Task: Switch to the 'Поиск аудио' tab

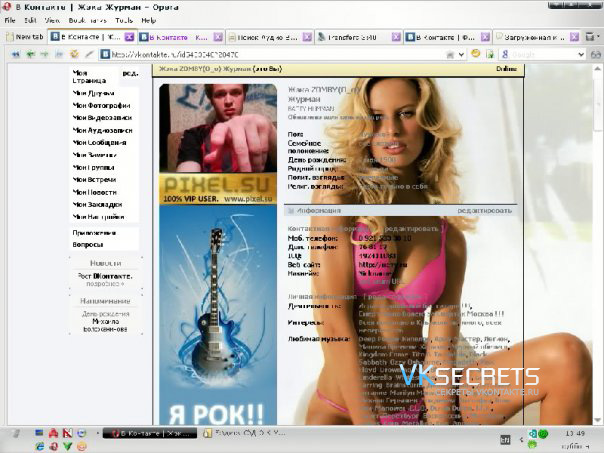Action: click(270, 37)
